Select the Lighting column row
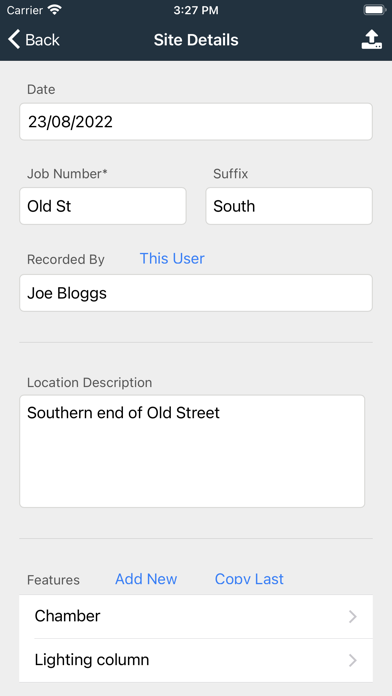The width and height of the screenshot is (392, 696). 196,660
